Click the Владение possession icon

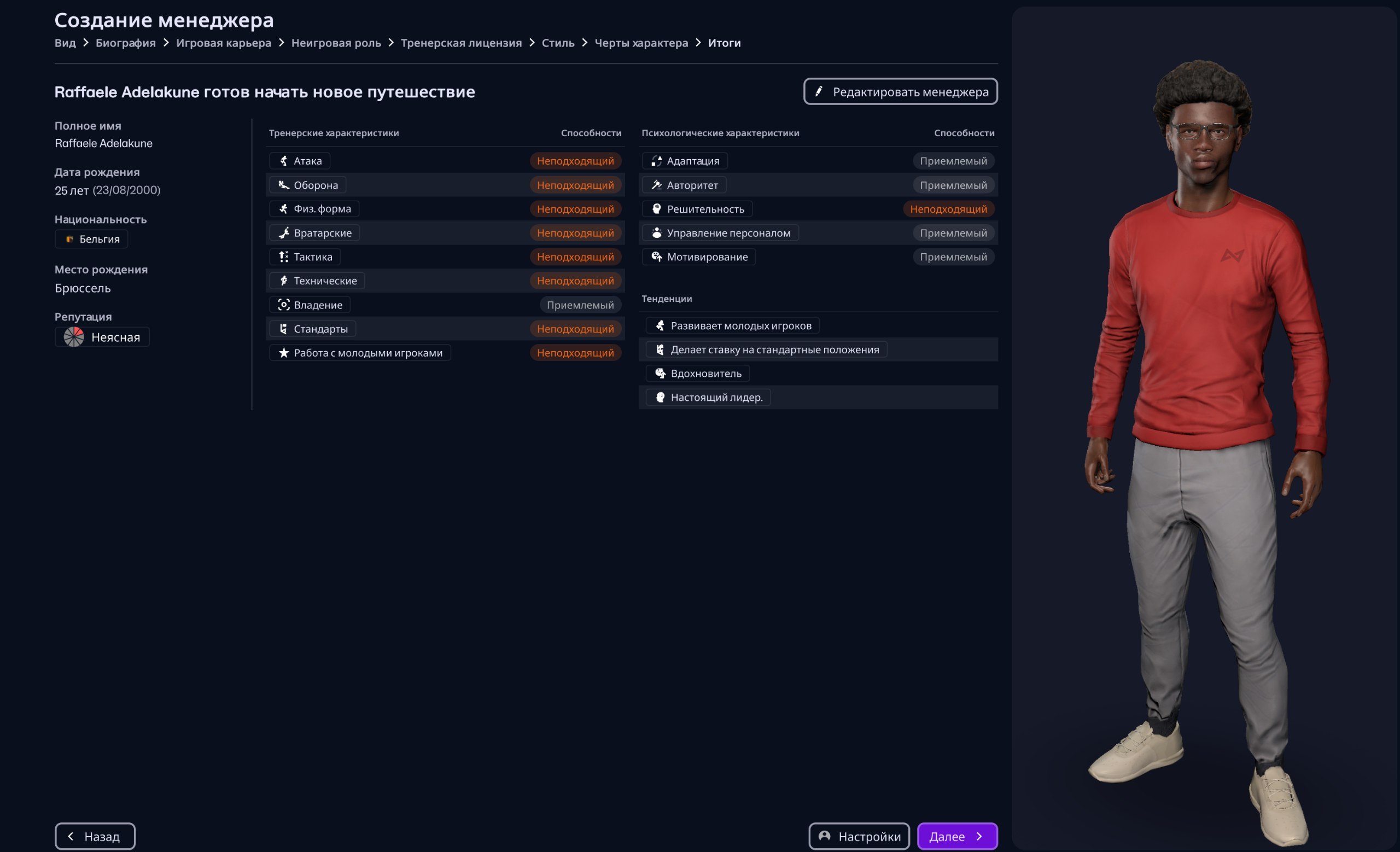(283, 305)
